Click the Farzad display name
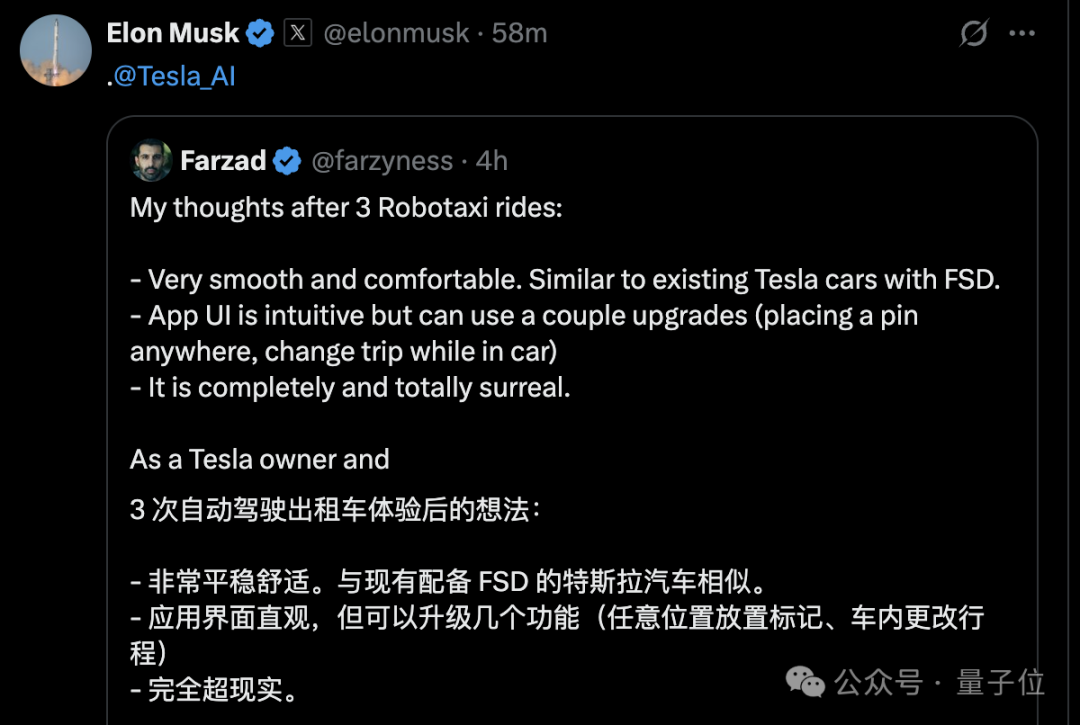 click(x=222, y=160)
